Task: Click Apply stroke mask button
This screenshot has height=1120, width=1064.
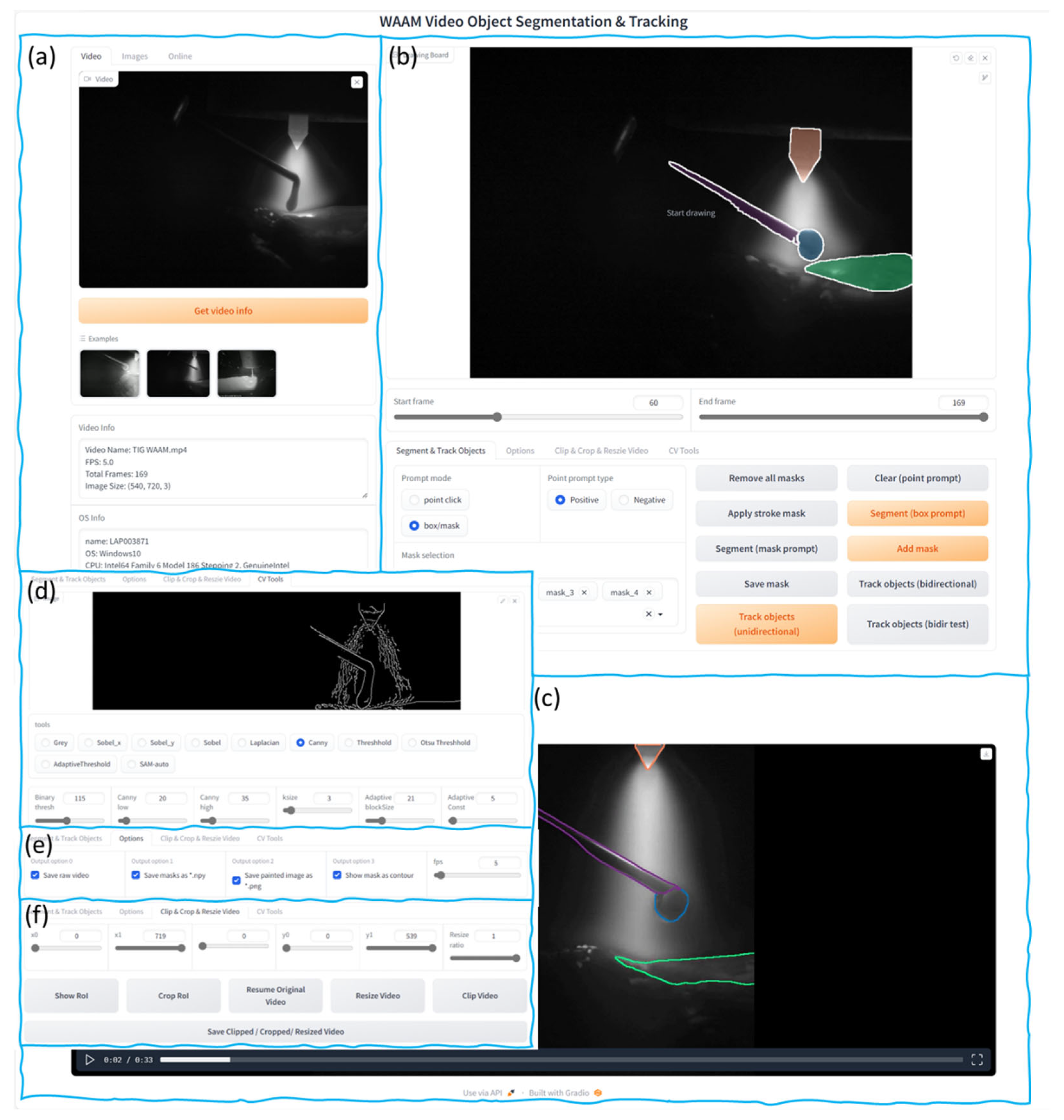Action: (x=766, y=513)
